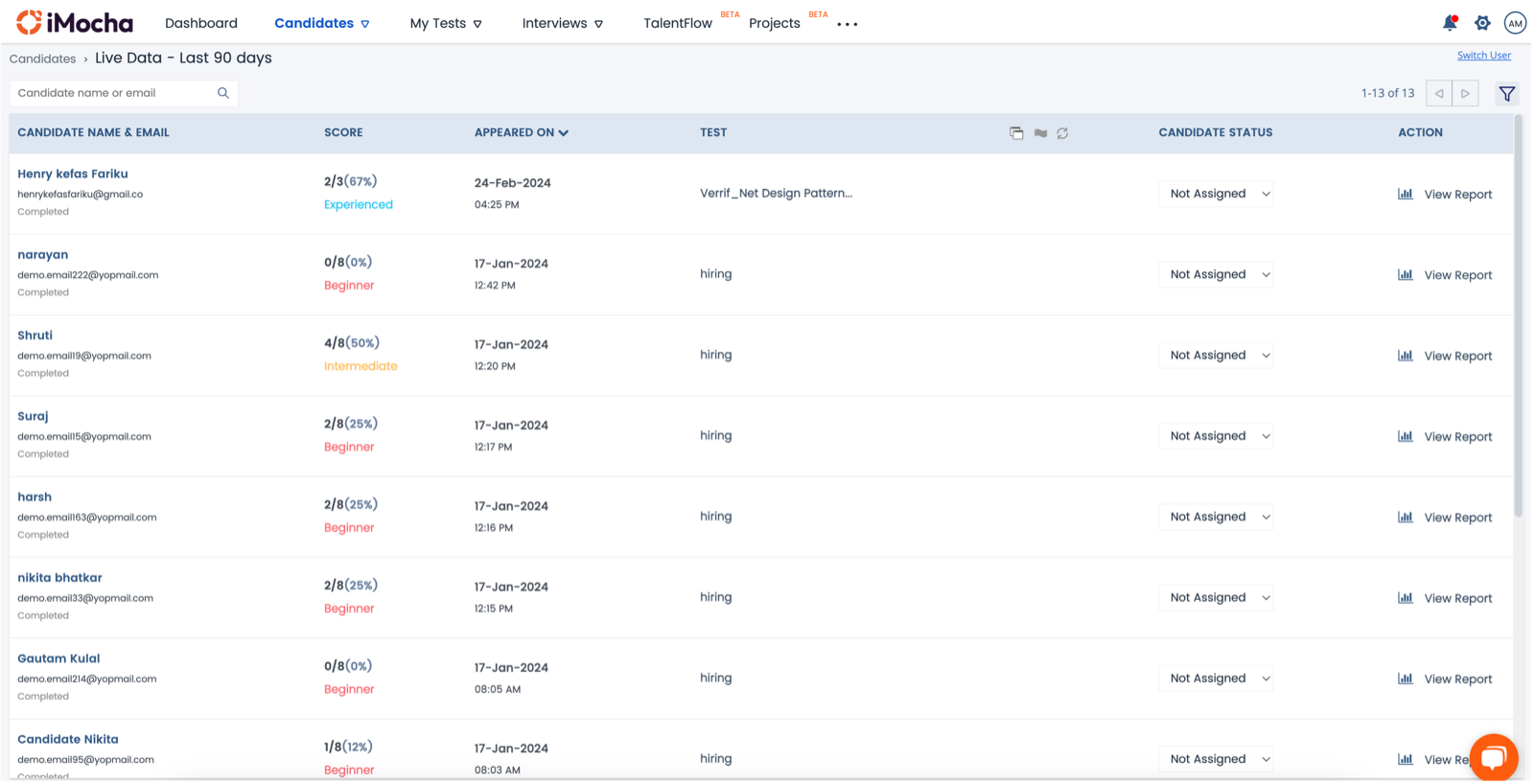Click the search magnifier icon
The width and height of the screenshot is (1535, 784).
[x=223, y=93]
